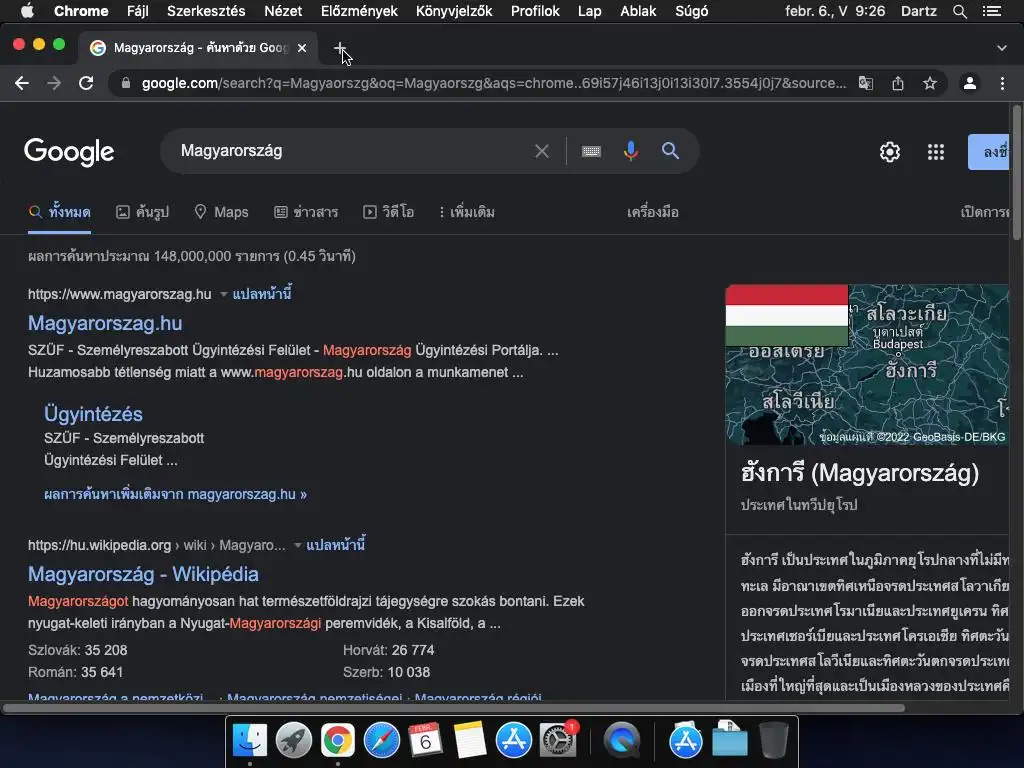This screenshot has height=768, width=1024.
Task: Open Control Center in the menu bar
Action: (991, 11)
